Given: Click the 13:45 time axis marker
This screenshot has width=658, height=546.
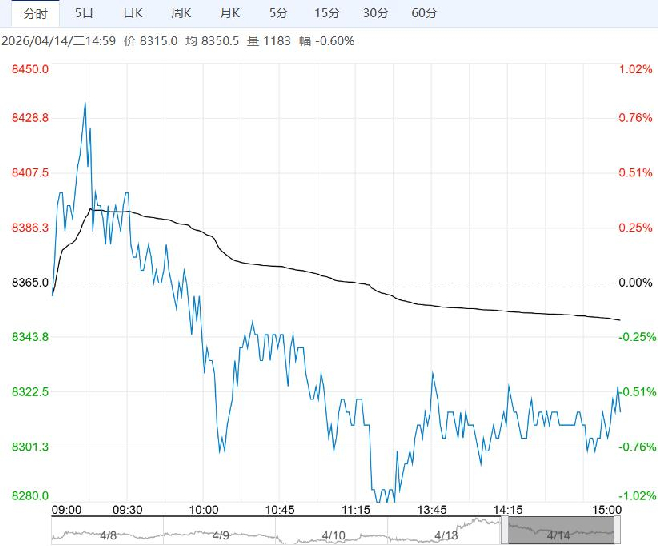Looking at the screenshot, I should pos(432,509).
